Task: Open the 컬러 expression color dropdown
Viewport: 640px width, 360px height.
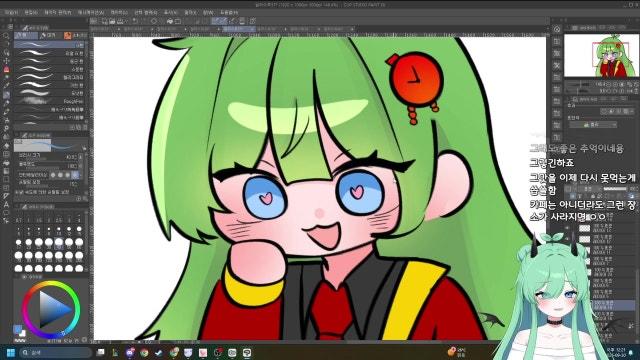Action: (593, 124)
